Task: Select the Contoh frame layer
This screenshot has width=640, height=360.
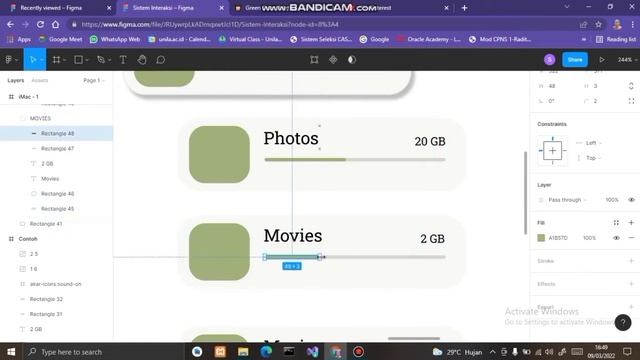Action: tap(56, 239)
